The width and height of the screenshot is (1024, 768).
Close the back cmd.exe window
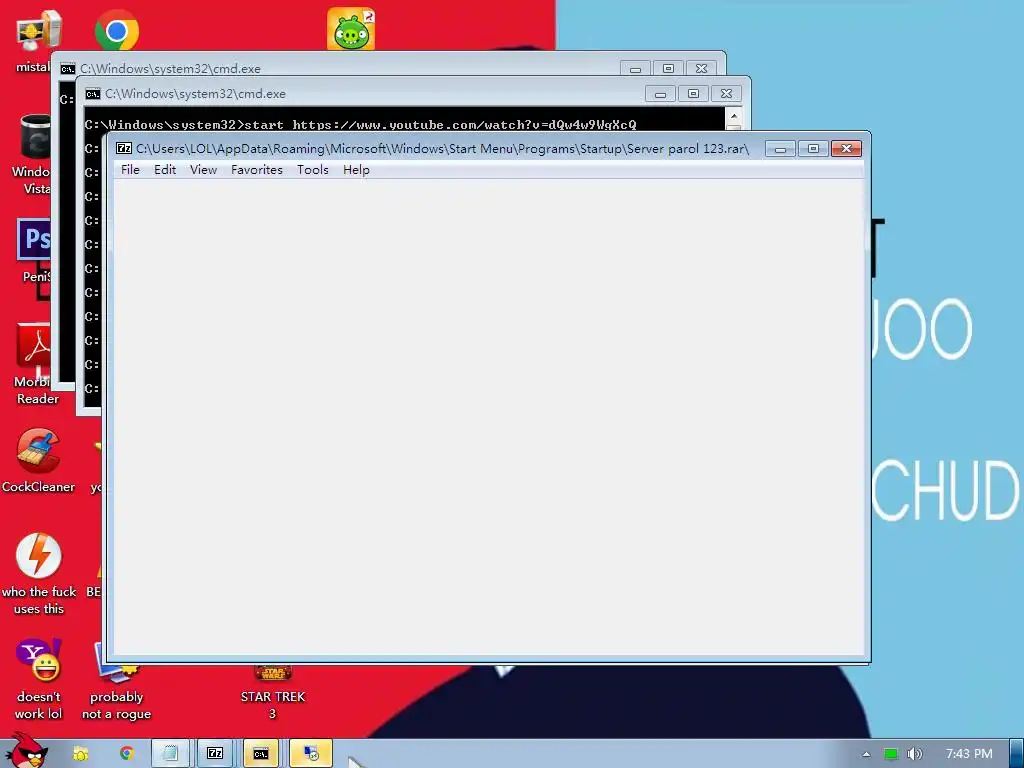(x=701, y=69)
